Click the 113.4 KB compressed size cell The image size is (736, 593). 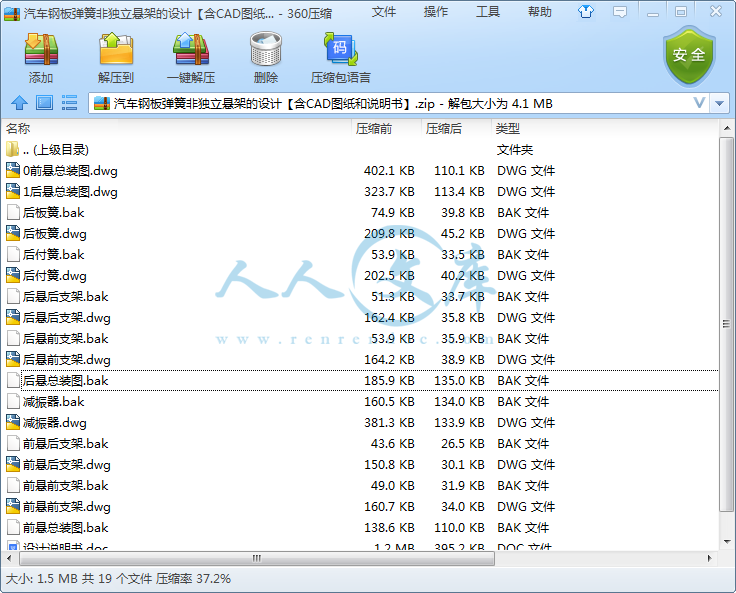coord(459,192)
